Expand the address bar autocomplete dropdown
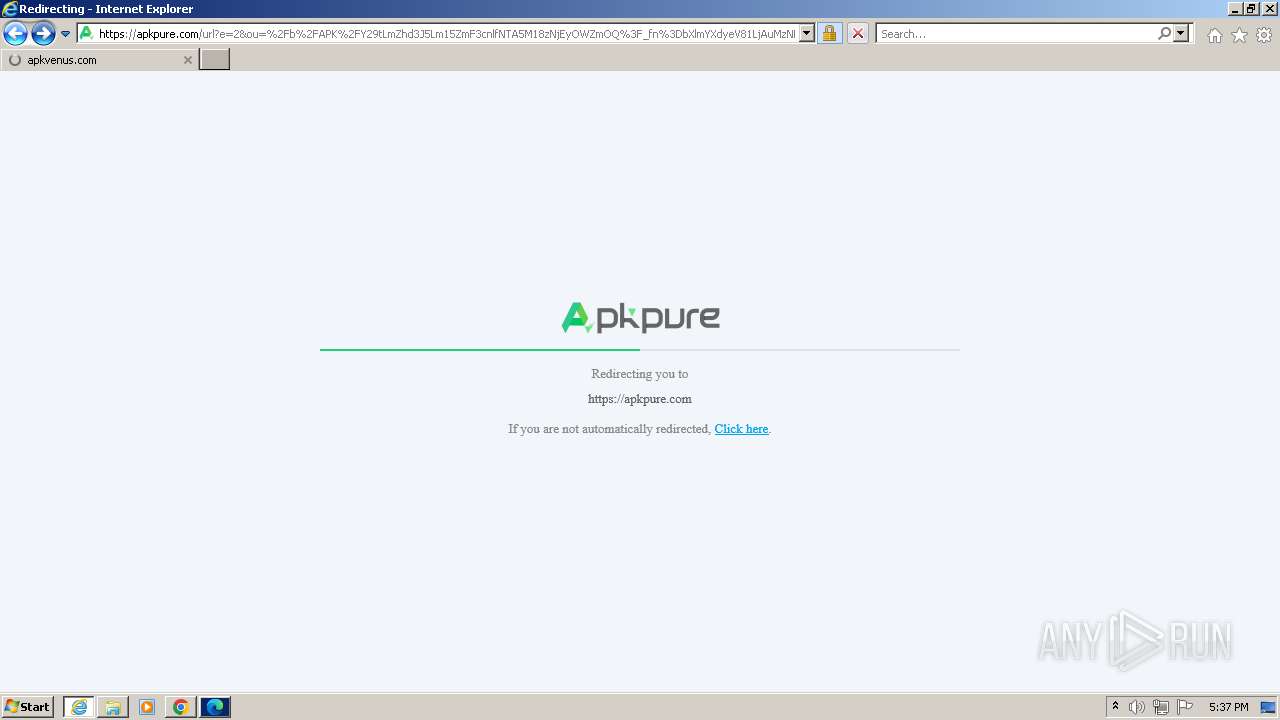The width and height of the screenshot is (1280, 720). [x=807, y=33]
